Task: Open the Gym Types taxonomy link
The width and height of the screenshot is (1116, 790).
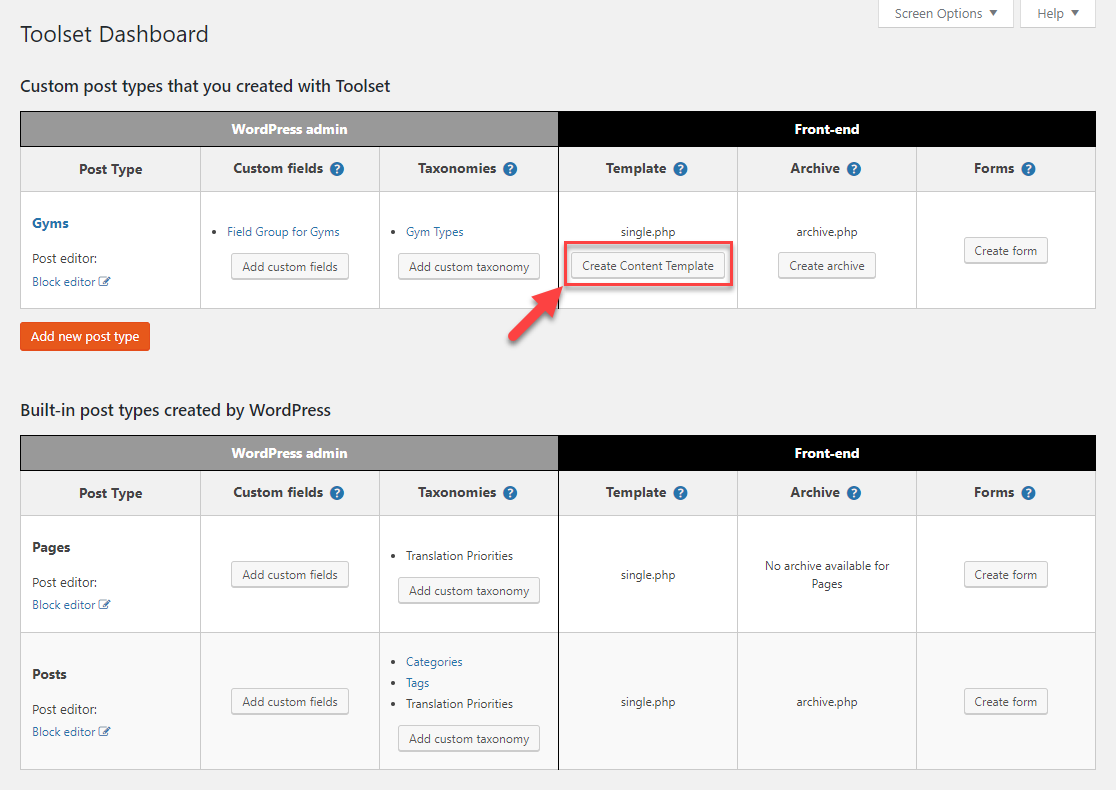Action: point(434,232)
